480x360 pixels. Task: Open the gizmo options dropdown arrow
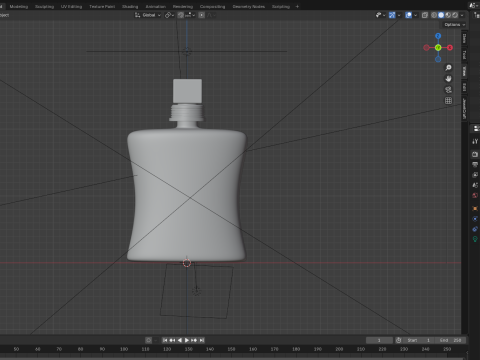point(399,15)
